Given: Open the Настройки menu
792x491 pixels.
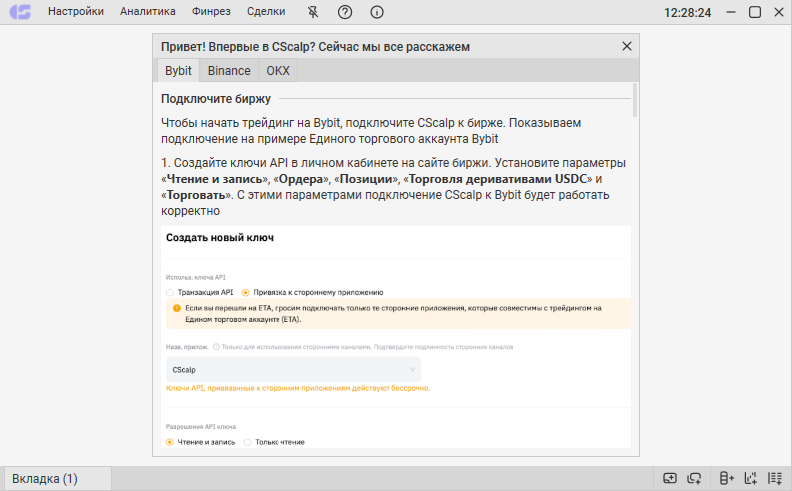Looking at the screenshot, I should 76,12.
